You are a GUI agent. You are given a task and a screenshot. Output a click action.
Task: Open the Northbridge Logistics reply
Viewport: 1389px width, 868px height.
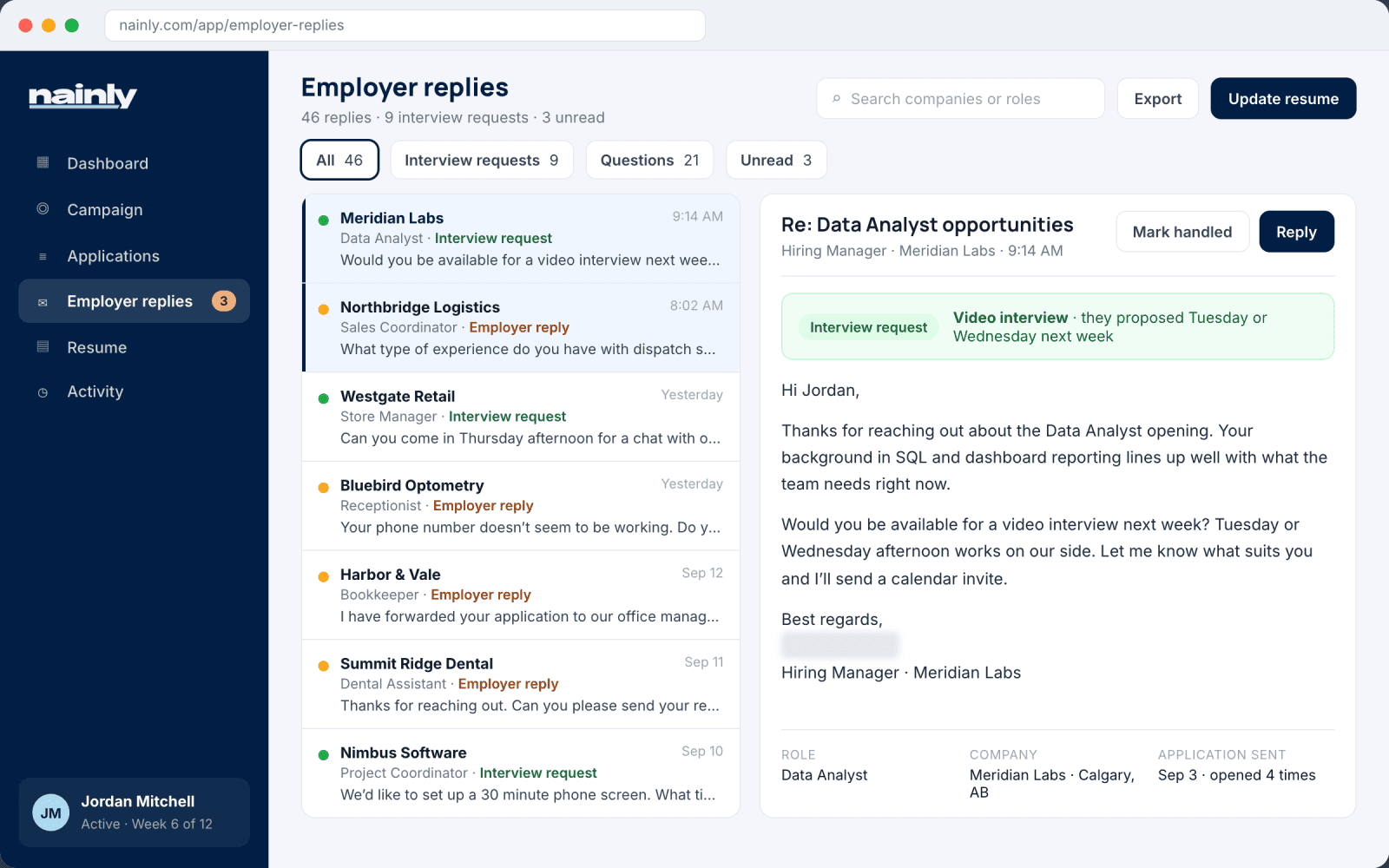click(521, 328)
